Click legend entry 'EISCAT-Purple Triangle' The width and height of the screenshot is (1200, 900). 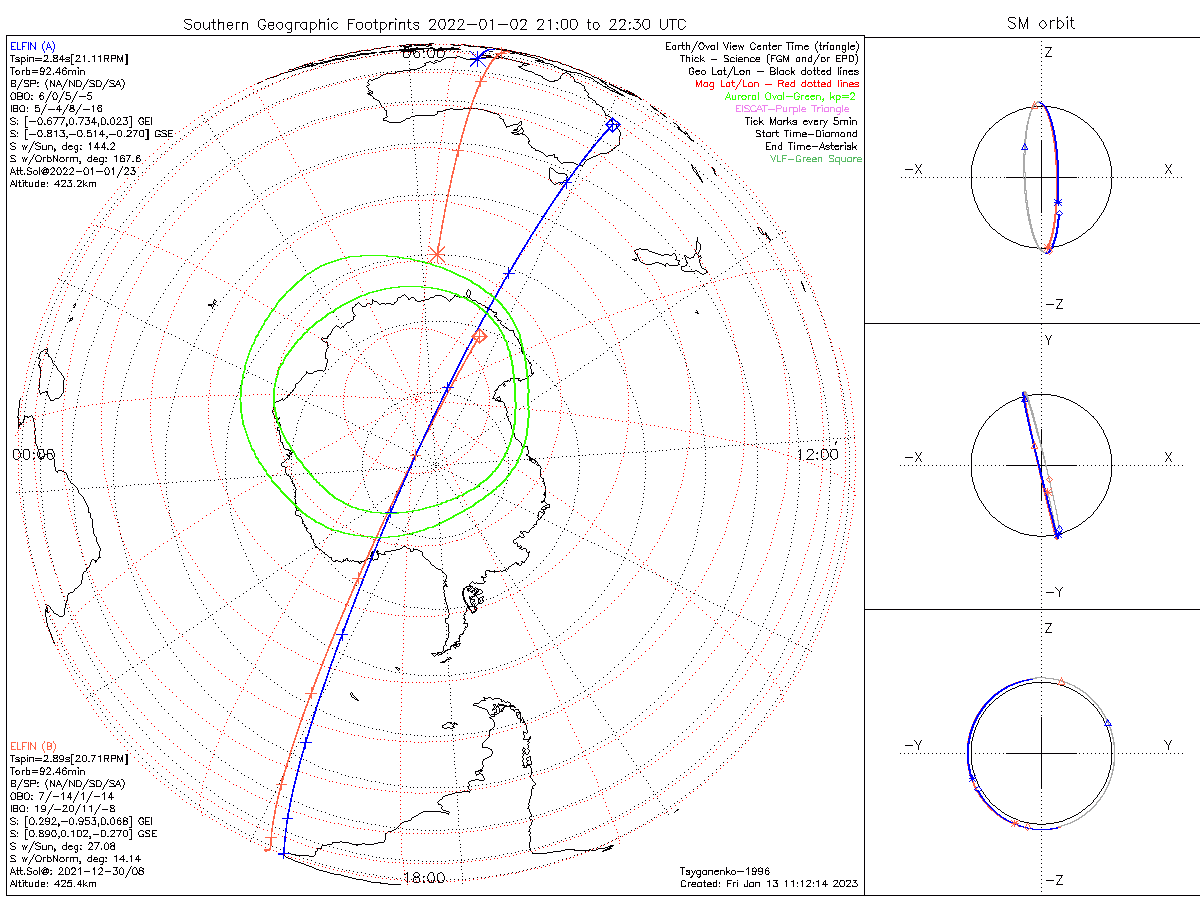(791, 108)
